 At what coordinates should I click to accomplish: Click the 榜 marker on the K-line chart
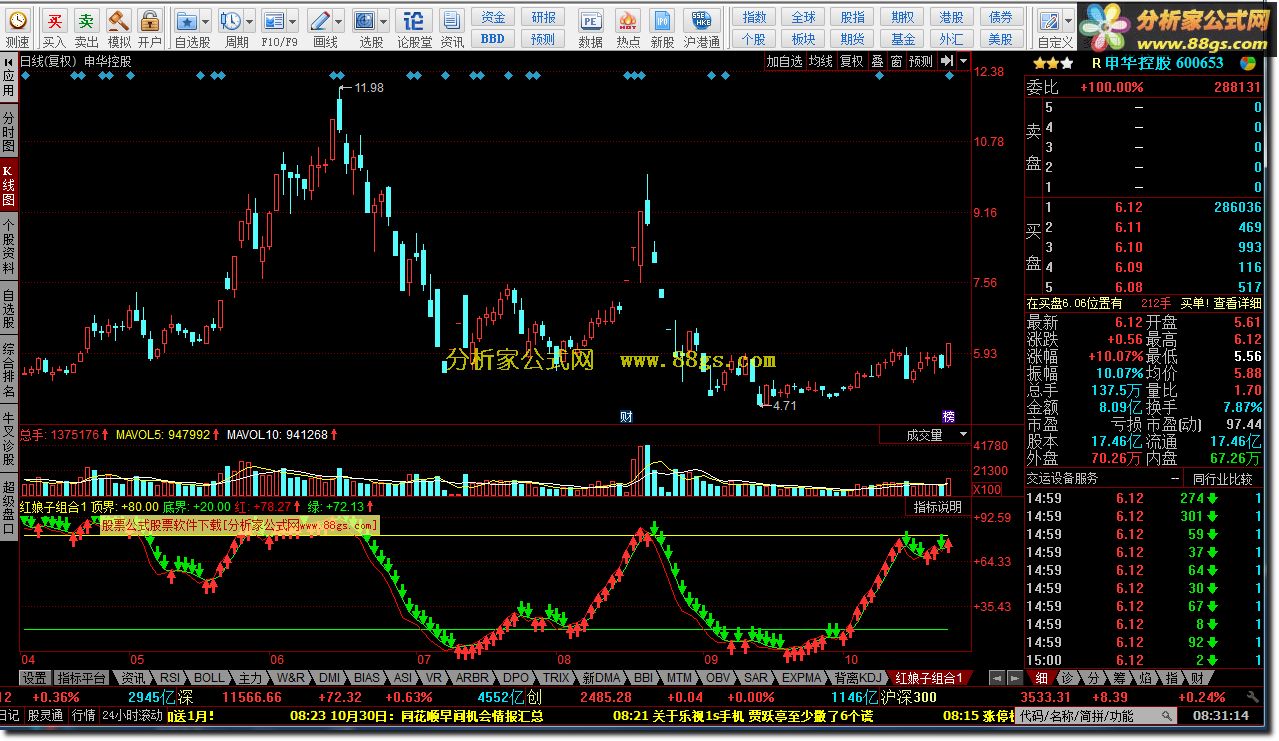click(x=948, y=416)
